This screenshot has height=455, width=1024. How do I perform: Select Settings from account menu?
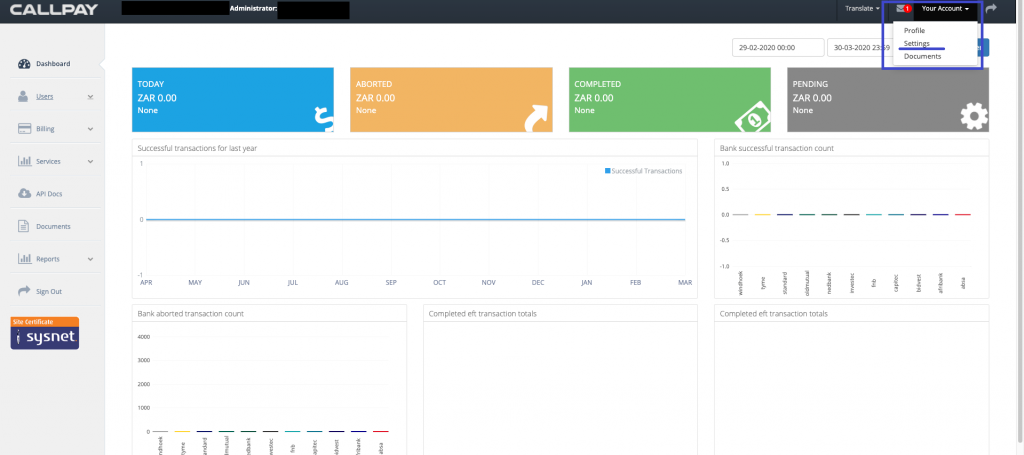[916, 43]
